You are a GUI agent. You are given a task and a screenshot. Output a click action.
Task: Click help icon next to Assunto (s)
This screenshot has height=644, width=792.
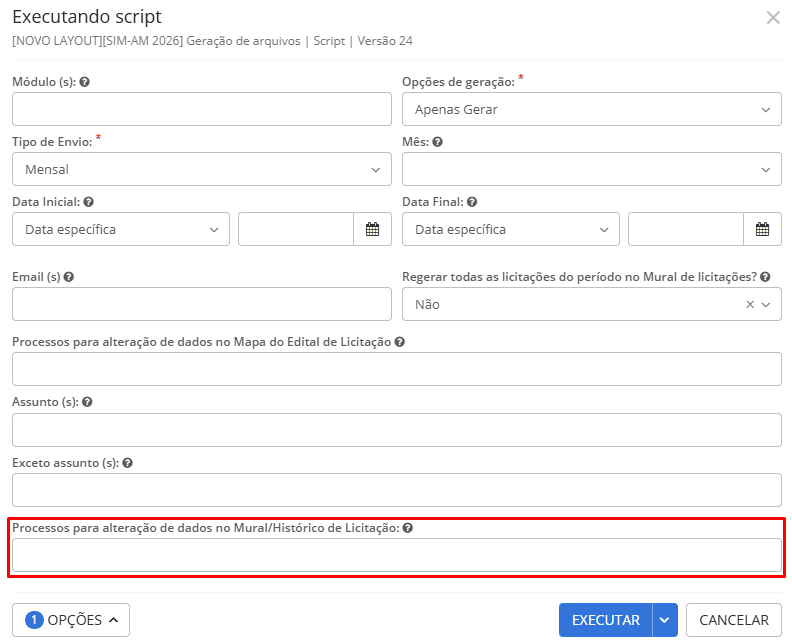[x=87, y=402]
